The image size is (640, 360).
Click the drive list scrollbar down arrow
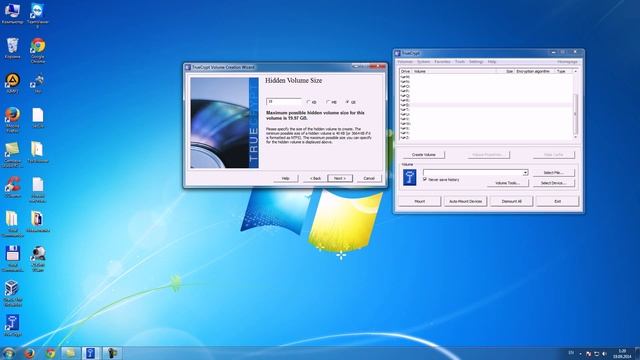pyautogui.click(x=576, y=137)
